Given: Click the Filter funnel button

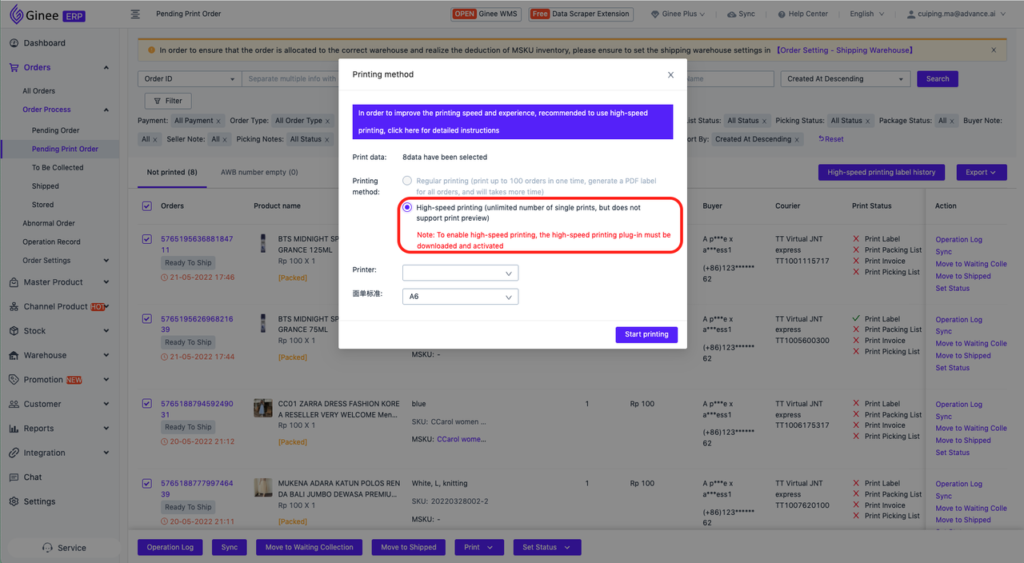Looking at the screenshot, I should (168, 101).
